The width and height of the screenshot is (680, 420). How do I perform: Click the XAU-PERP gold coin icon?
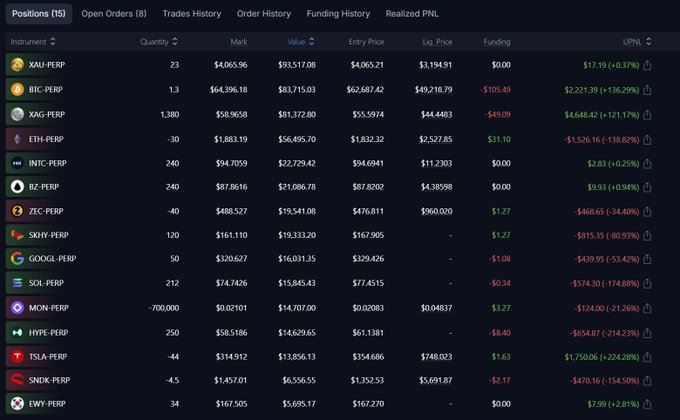click(x=17, y=65)
